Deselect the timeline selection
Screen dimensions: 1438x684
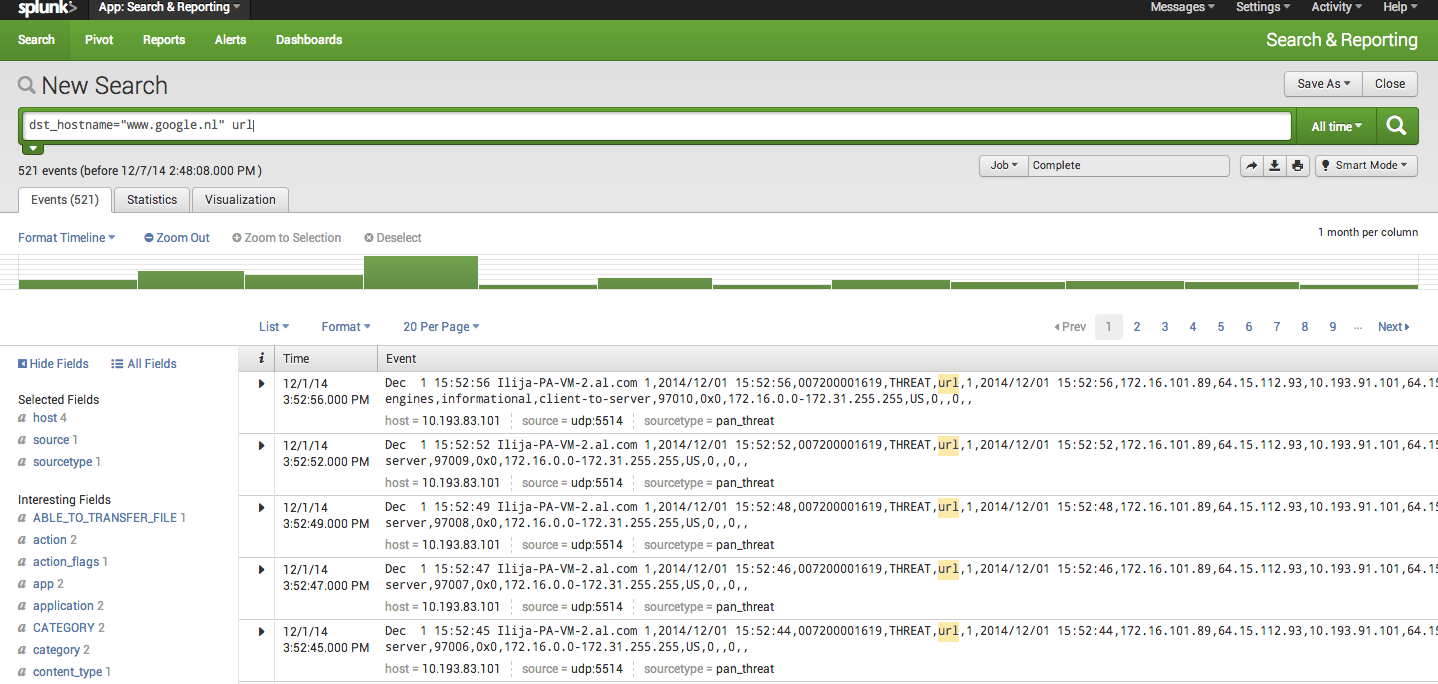[392, 237]
